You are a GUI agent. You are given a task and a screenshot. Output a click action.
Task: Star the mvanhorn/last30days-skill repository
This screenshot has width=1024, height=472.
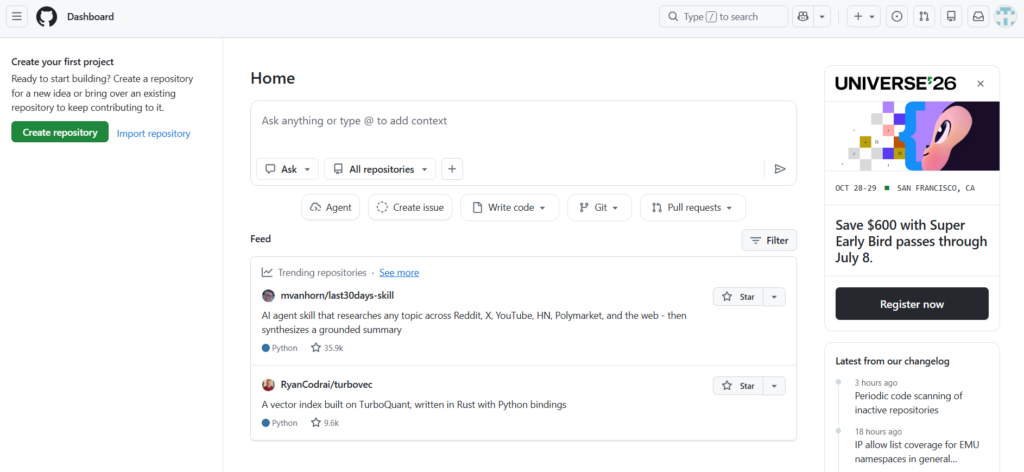tap(738, 296)
